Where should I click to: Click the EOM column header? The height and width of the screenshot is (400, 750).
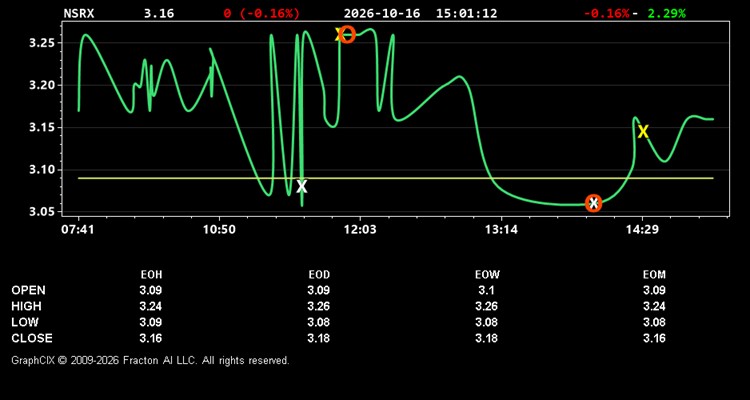point(654,275)
